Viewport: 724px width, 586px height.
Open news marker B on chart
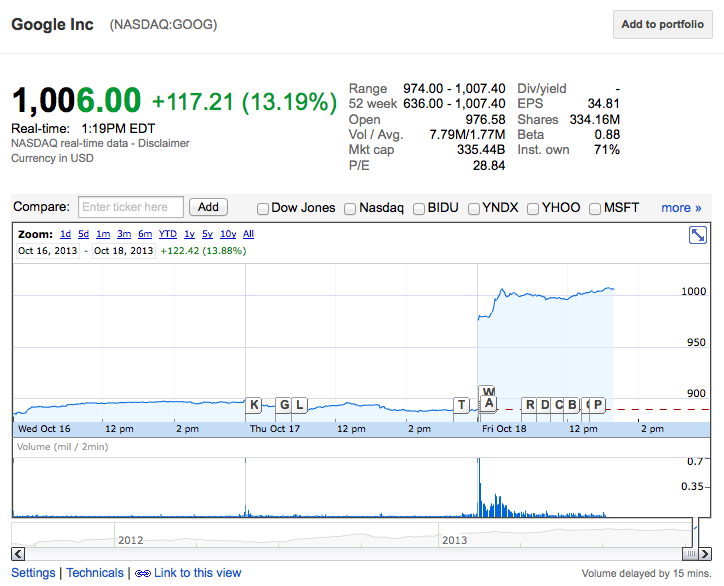(x=572, y=405)
